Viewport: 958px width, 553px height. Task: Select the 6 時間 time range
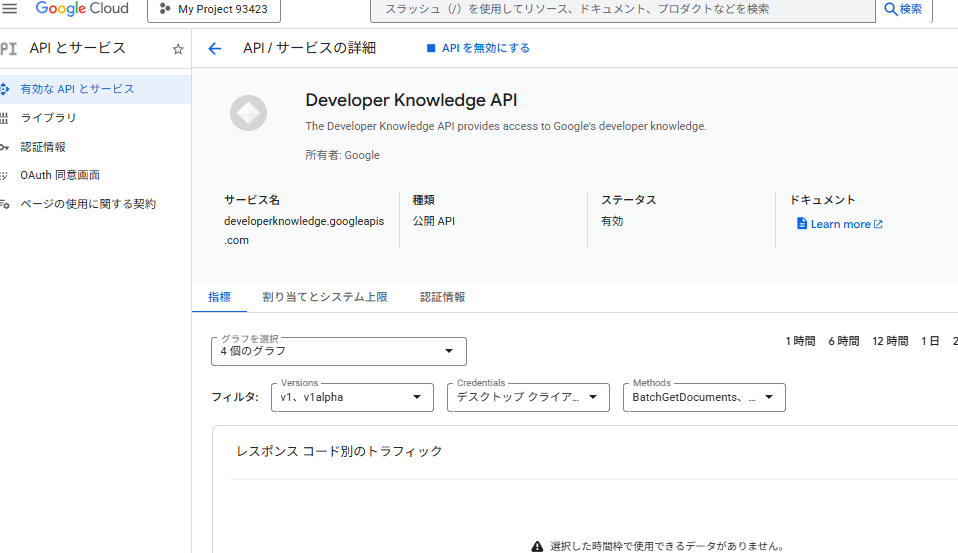point(844,341)
